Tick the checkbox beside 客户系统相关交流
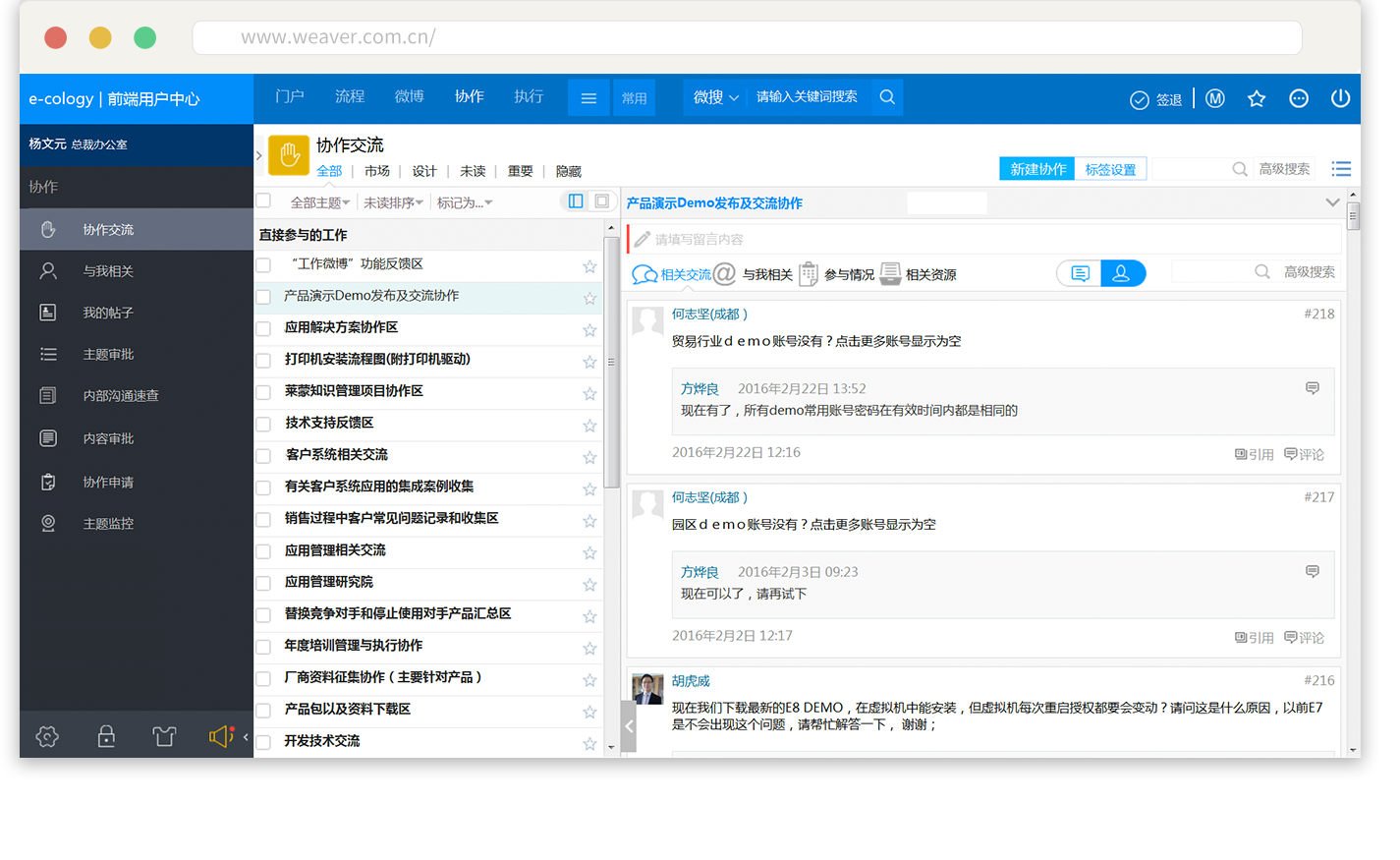 click(x=263, y=456)
